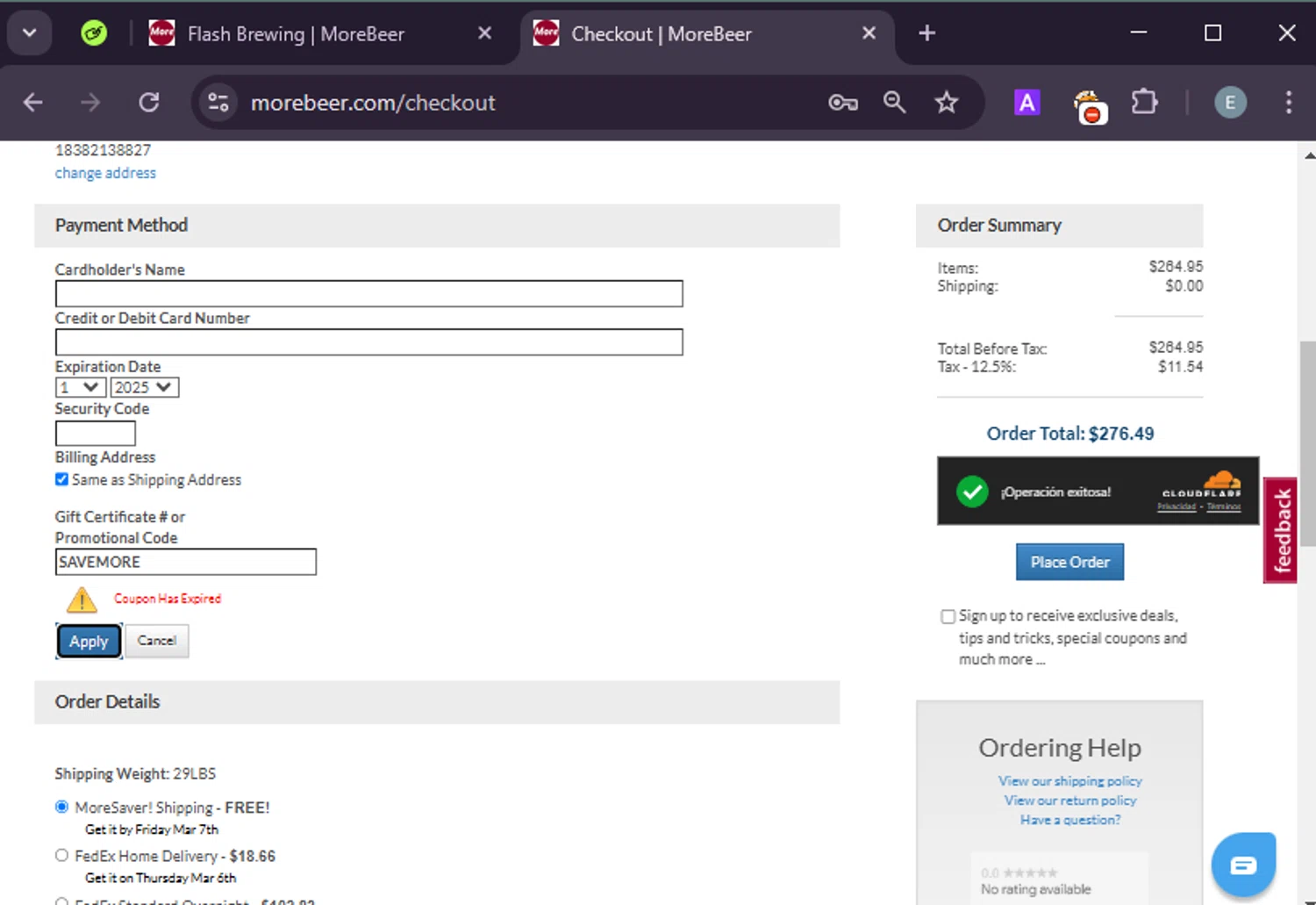
Task: Open the blue chat bubble widget
Action: coord(1243,865)
